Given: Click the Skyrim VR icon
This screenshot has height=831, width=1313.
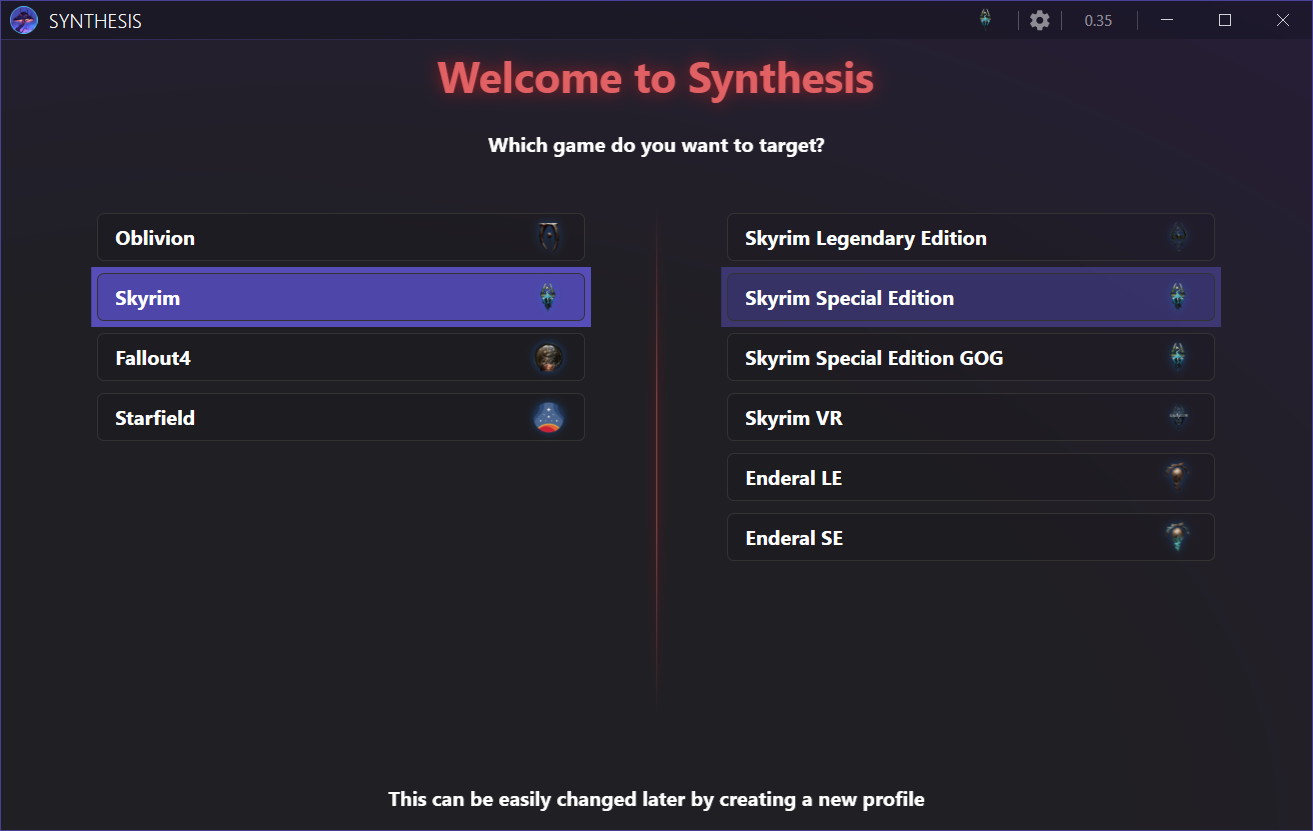Looking at the screenshot, I should point(1178,417).
